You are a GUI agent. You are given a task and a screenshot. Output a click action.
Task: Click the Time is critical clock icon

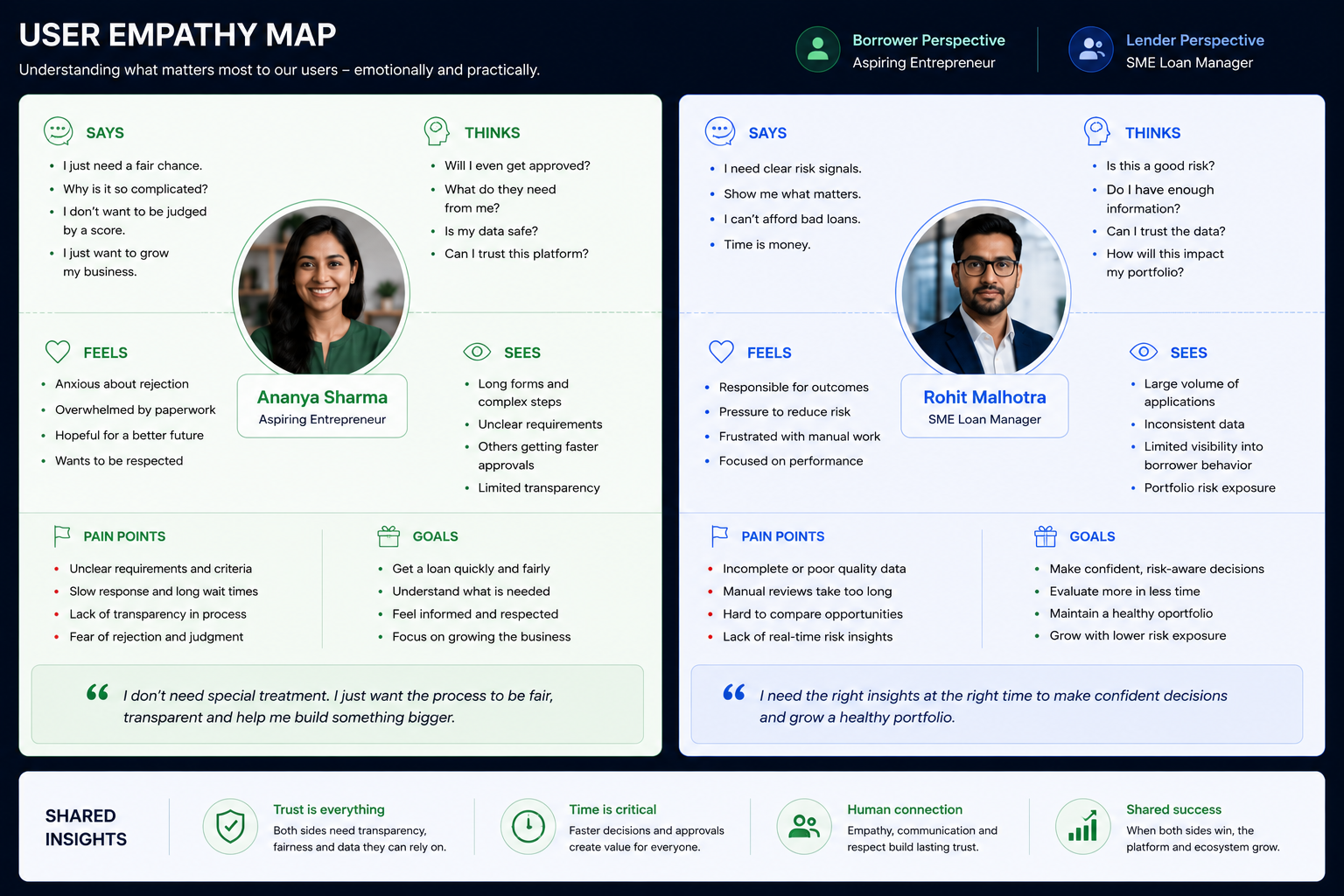click(x=528, y=825)
